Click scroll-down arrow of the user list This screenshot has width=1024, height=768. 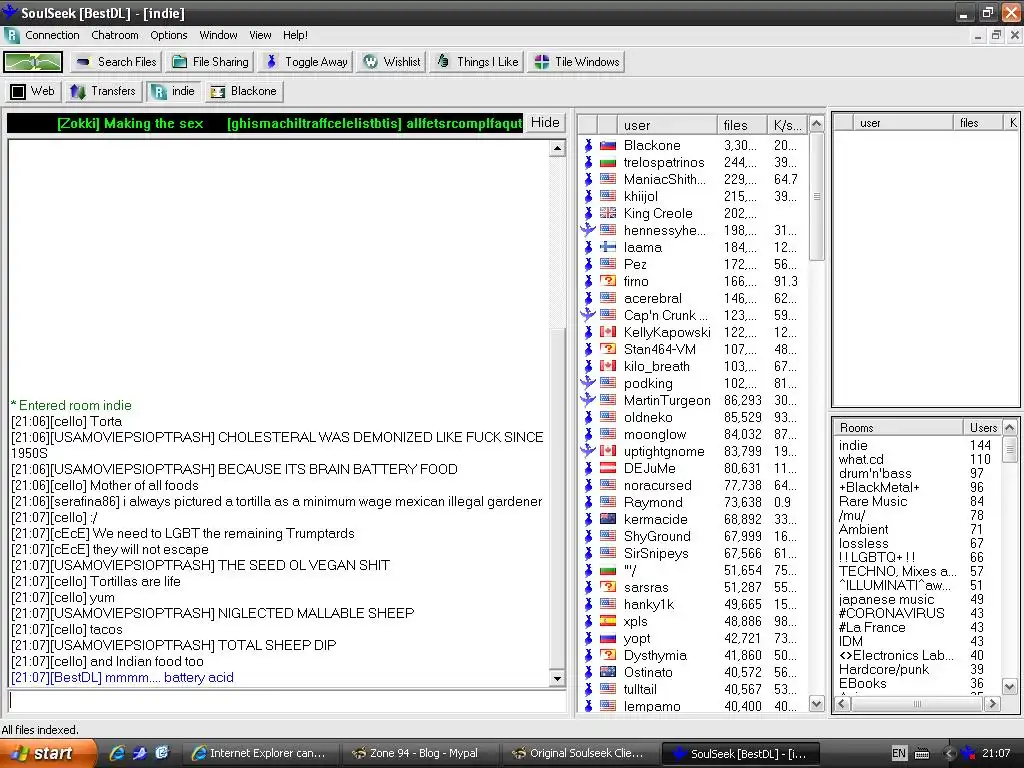point(816,703)
